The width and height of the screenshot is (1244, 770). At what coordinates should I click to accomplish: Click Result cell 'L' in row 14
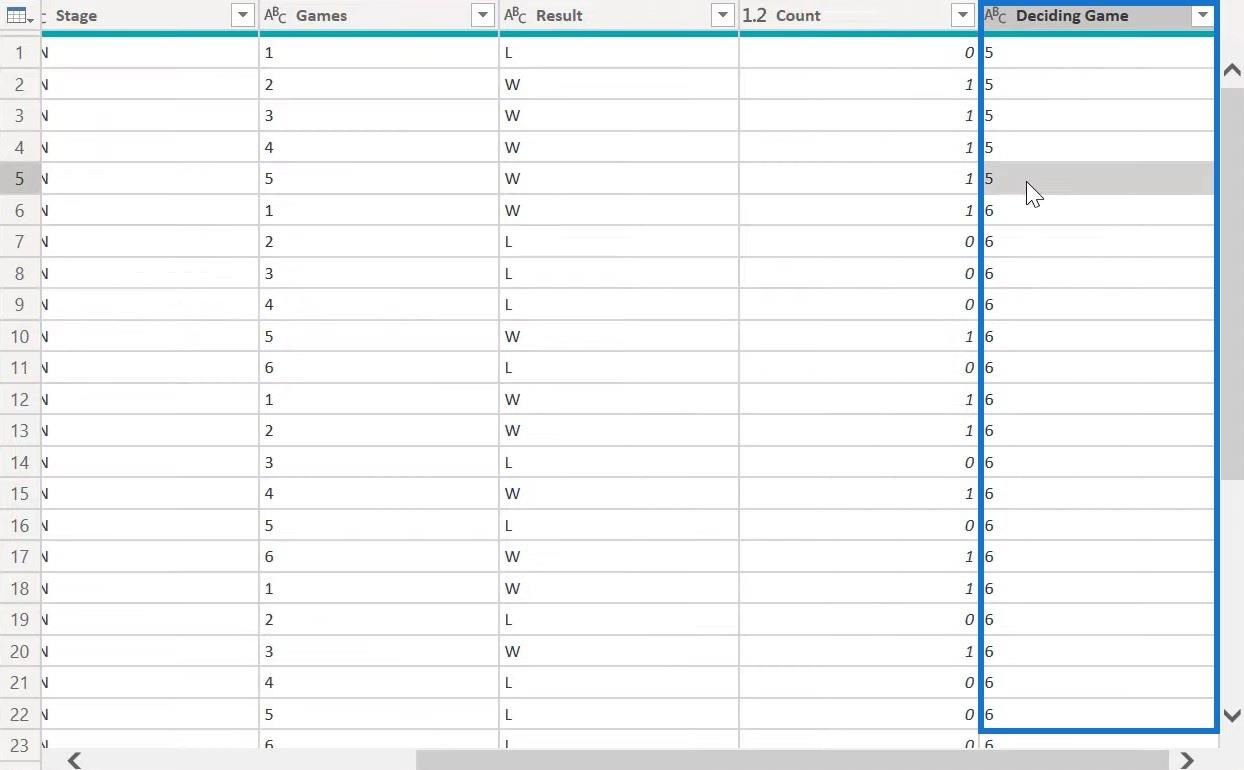point(619,463)
